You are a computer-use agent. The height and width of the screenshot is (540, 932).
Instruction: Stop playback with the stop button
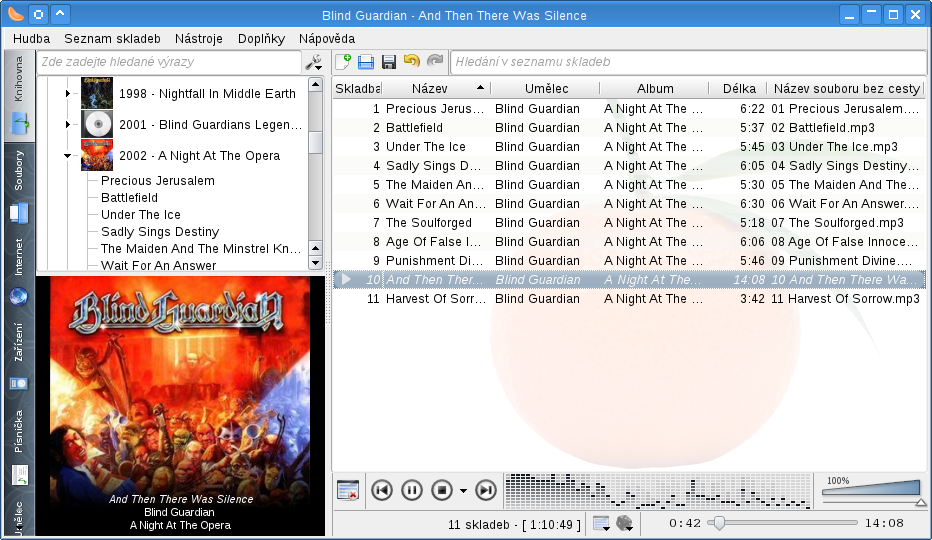coord(442,490)
